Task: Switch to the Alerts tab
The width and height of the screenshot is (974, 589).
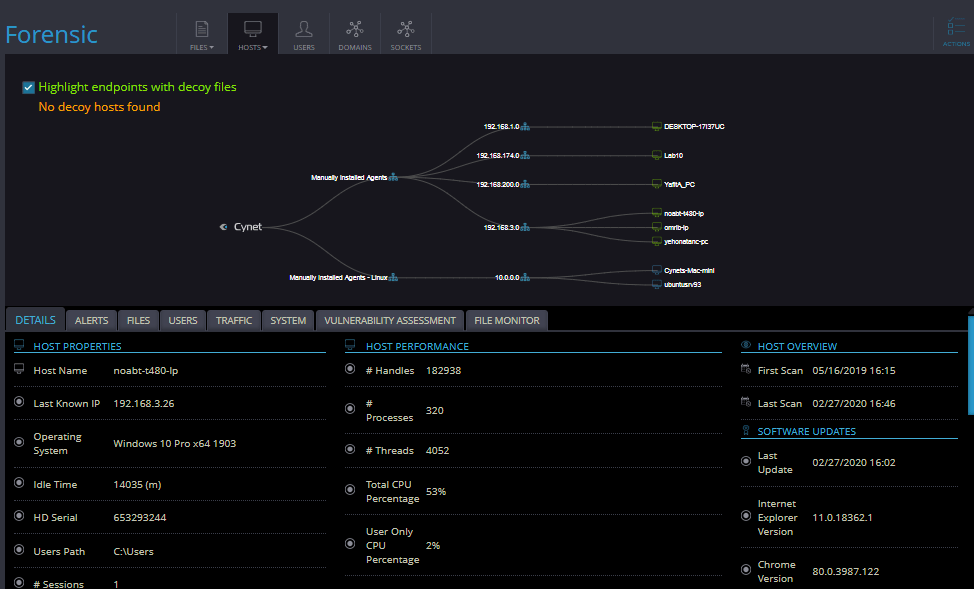Action: click(x=92, y=320)
